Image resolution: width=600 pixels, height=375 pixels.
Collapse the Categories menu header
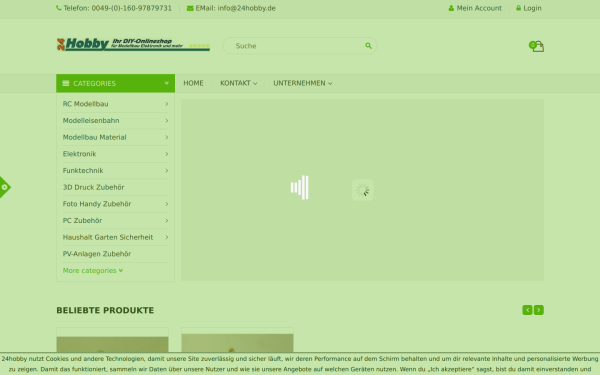pyautogui.click(x=116, y=83)
